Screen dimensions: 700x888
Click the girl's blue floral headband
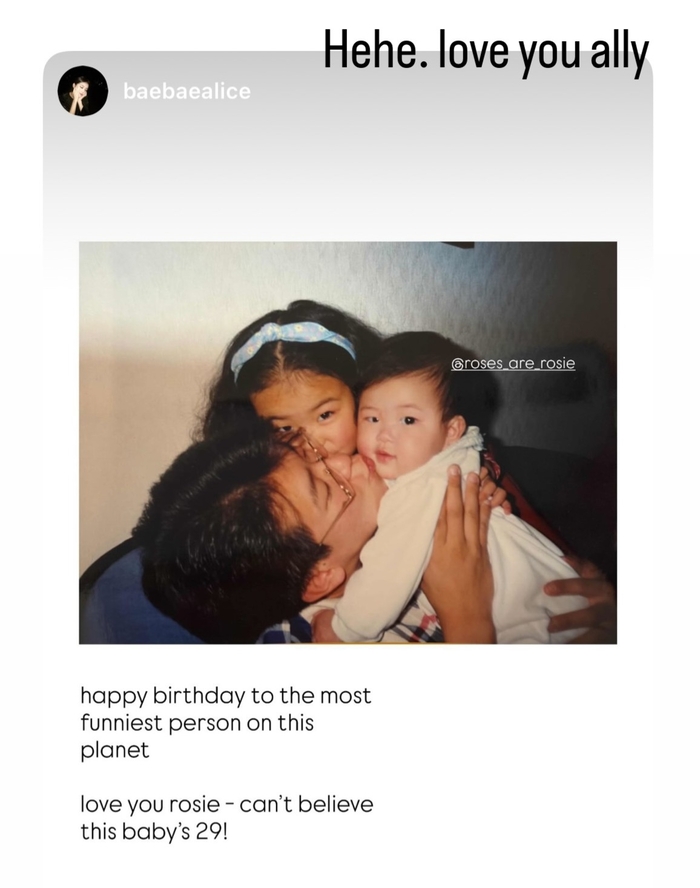(292, 343)
